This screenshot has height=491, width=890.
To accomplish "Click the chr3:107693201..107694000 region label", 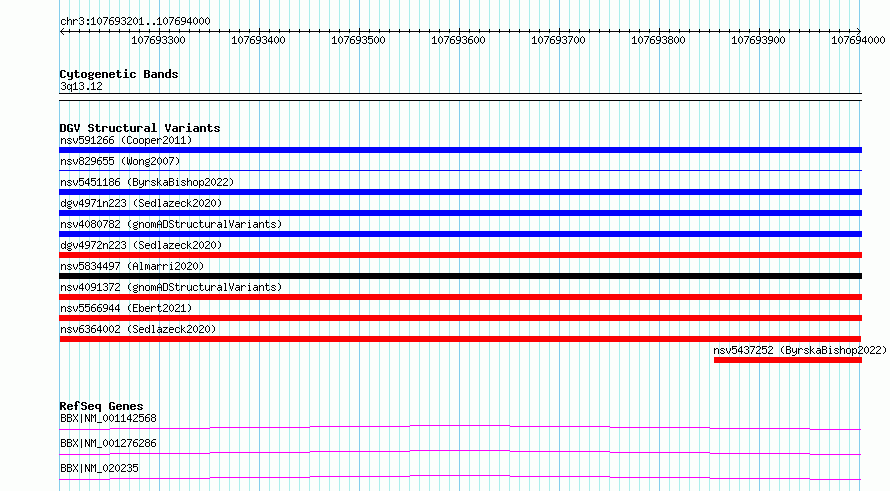I will click(x=135, y=21).
